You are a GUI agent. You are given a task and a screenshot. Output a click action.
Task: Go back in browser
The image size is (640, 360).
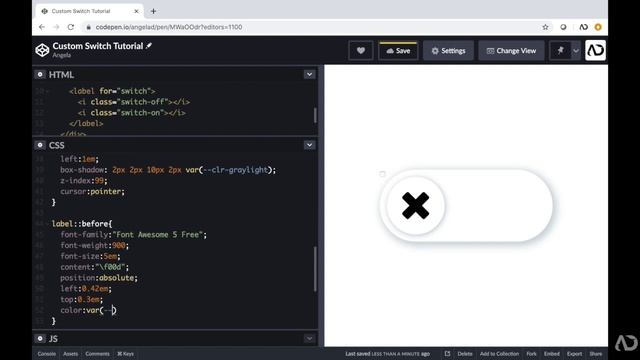click(42, 27)
